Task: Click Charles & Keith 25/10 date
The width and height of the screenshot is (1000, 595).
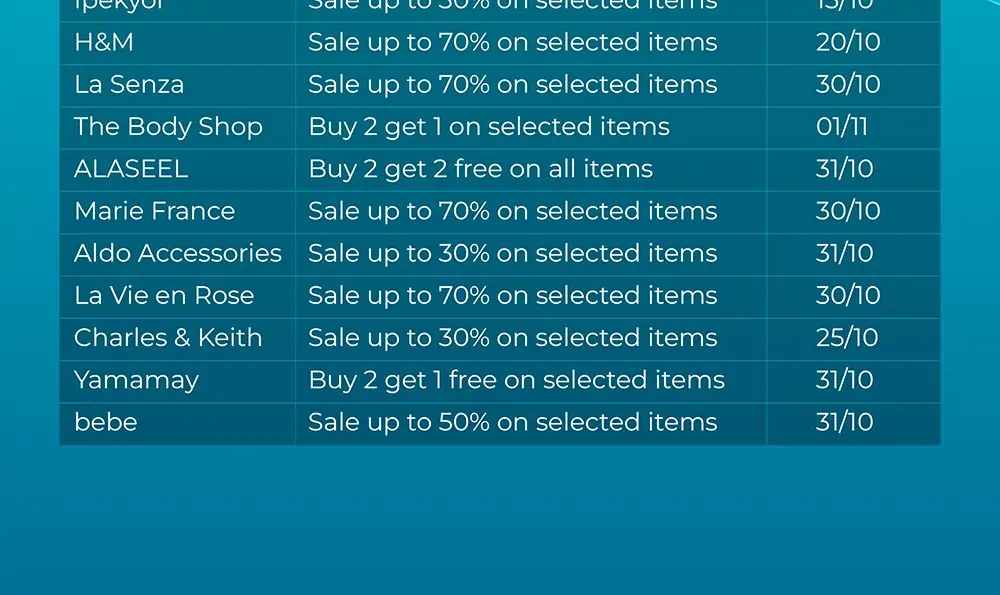Action: 847,337
